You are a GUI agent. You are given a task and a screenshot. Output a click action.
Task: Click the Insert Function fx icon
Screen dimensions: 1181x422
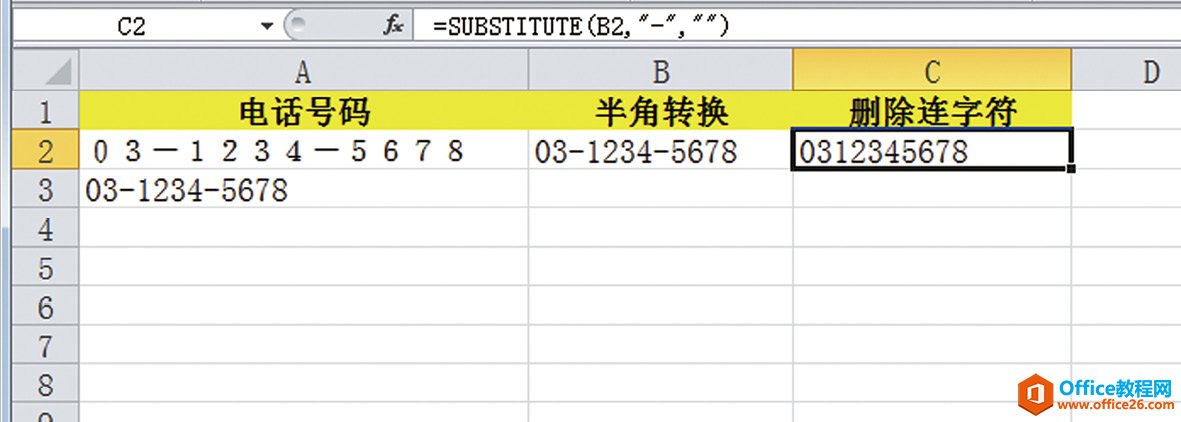393,26
